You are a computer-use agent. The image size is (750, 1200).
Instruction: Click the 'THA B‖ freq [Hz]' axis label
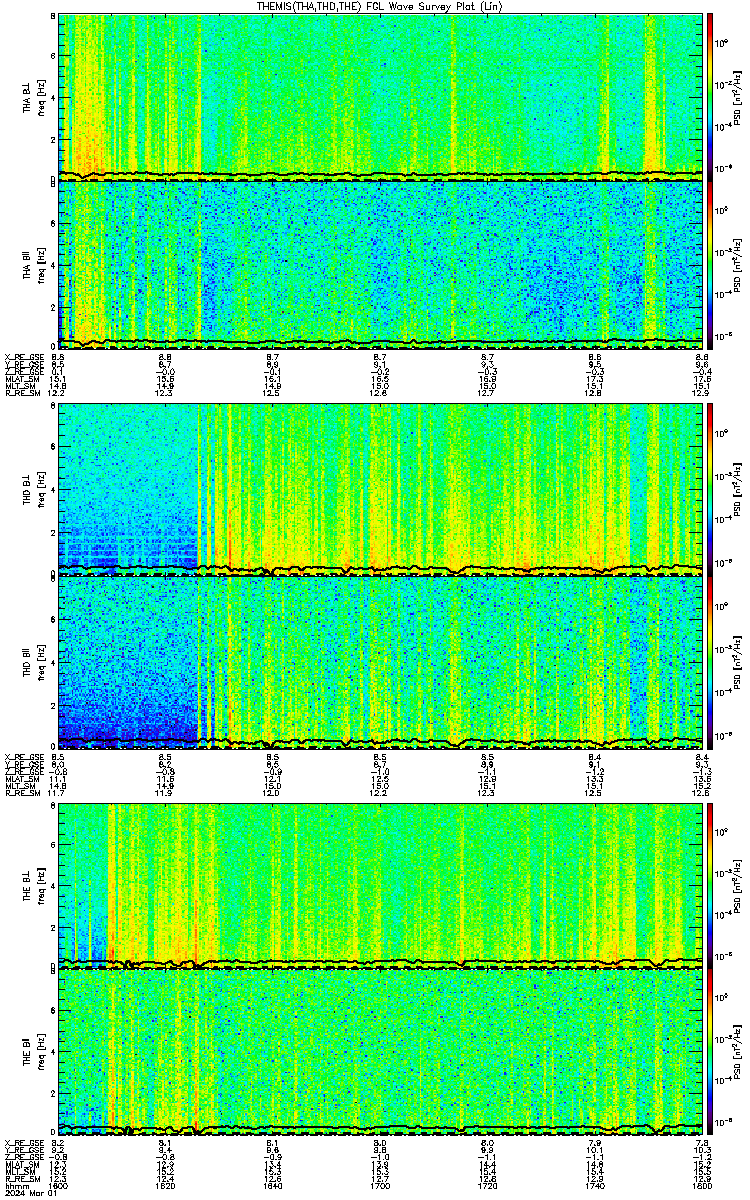[x=33, y=266]
